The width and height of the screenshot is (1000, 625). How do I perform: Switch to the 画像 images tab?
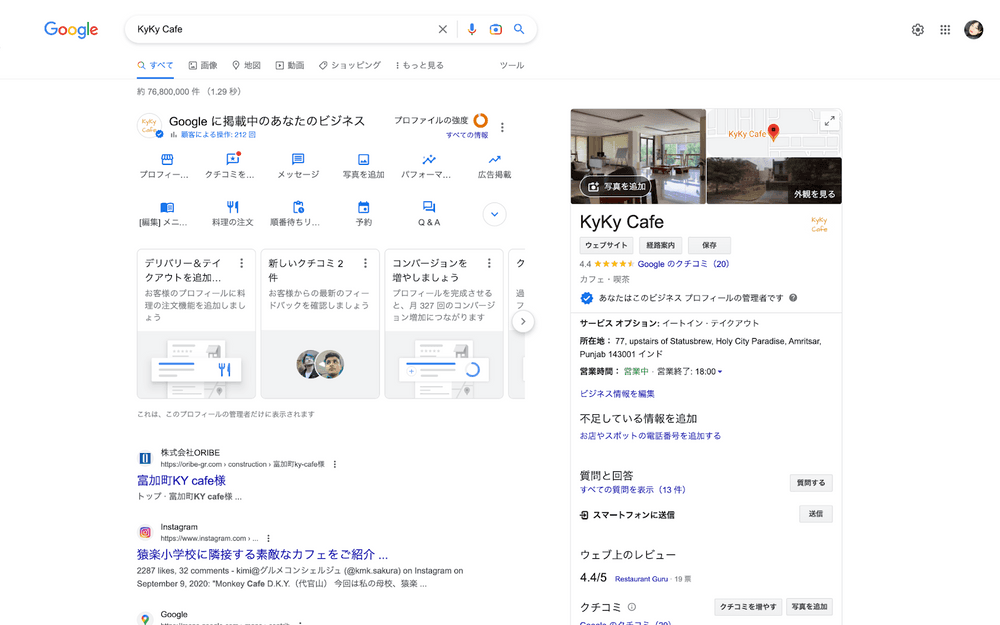point(203,65)
